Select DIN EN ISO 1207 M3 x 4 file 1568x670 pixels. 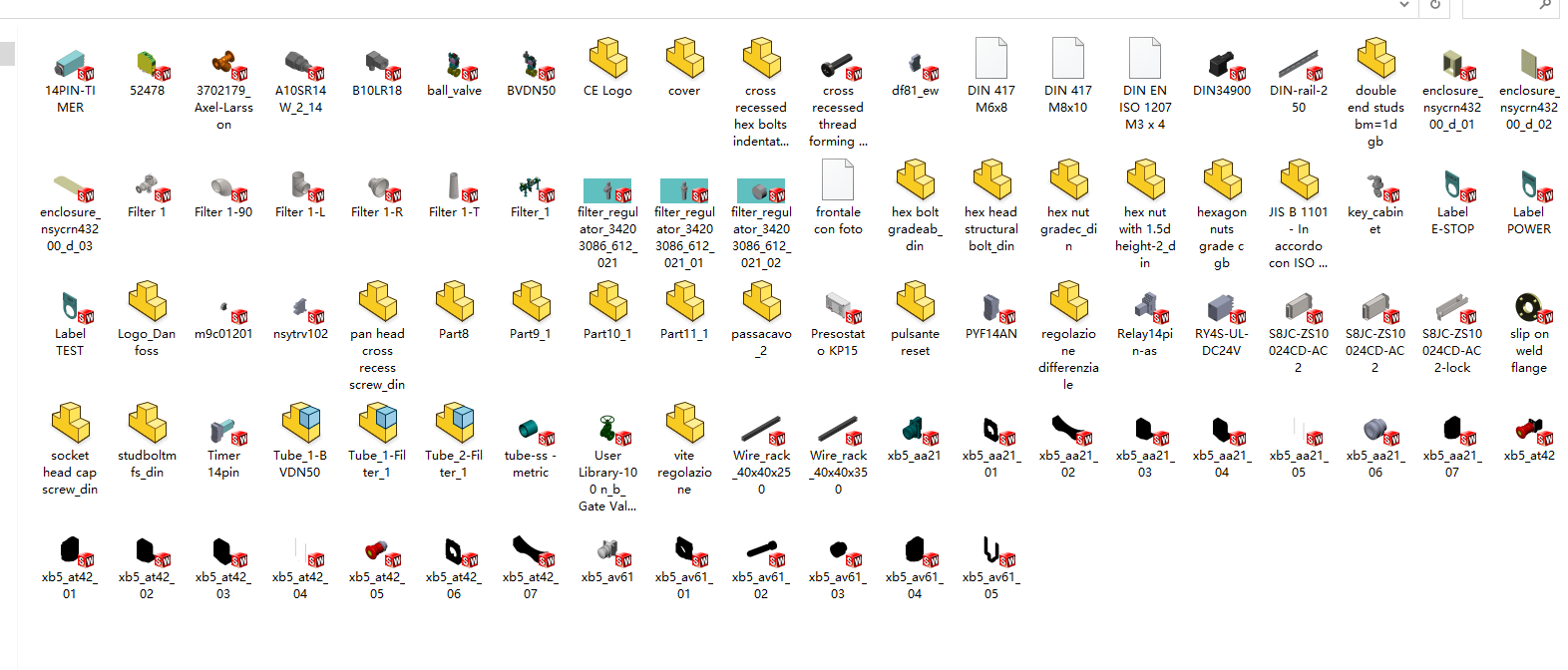click(x=1145, y=59)
